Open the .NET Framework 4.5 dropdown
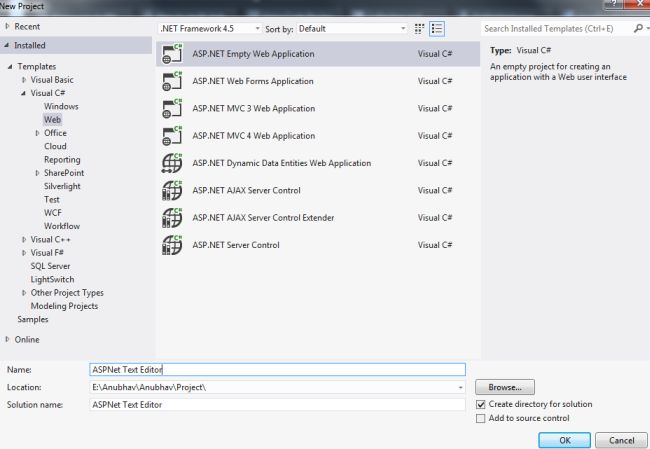The image size is (650, 449). click(x=210, y=29)
